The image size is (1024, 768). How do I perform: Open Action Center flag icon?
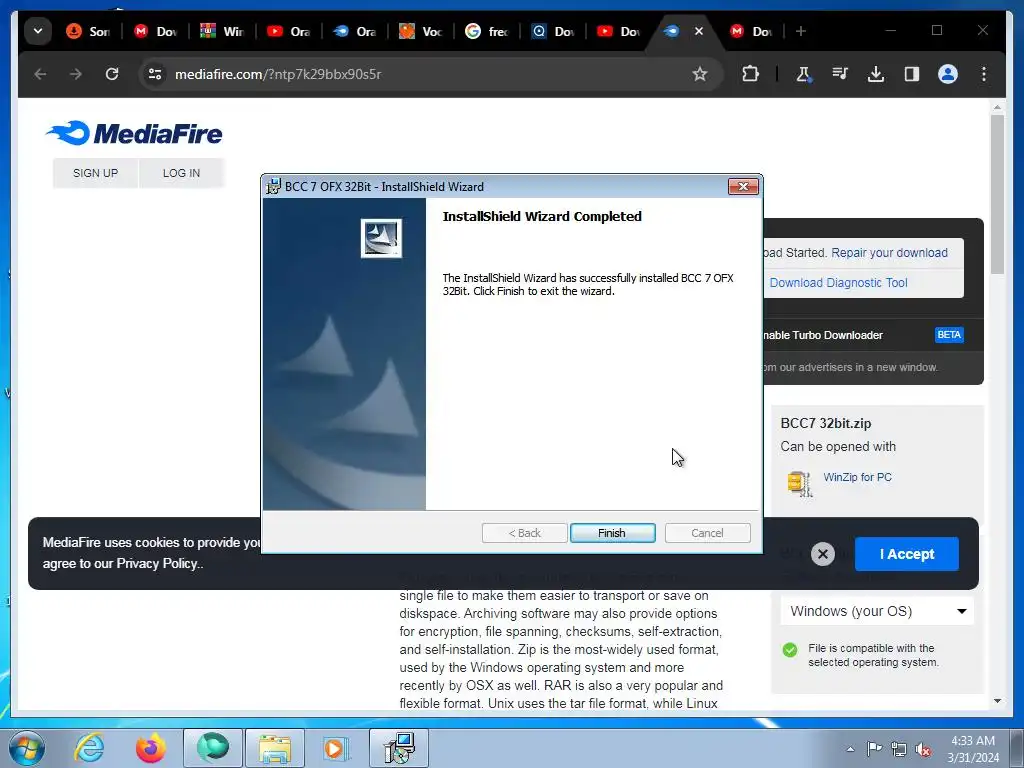(874, 749)
